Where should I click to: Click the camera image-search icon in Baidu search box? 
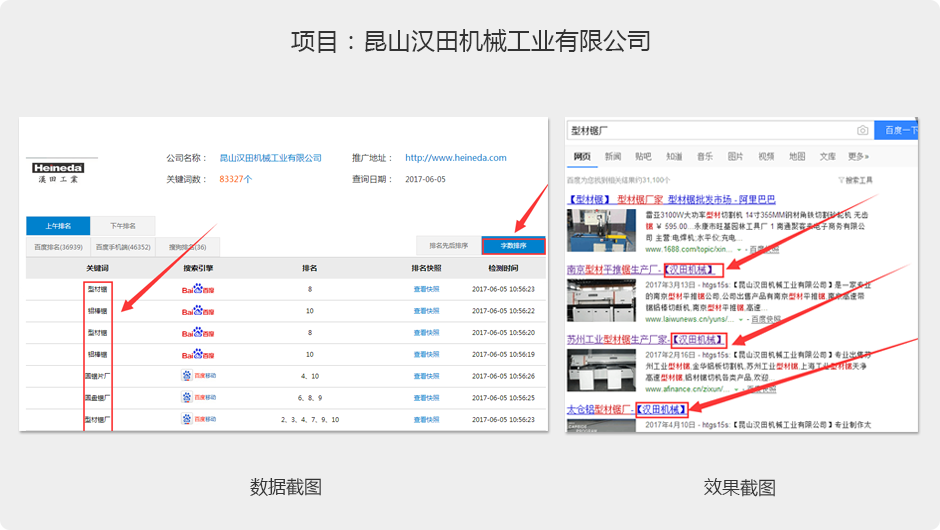point(862,130)
